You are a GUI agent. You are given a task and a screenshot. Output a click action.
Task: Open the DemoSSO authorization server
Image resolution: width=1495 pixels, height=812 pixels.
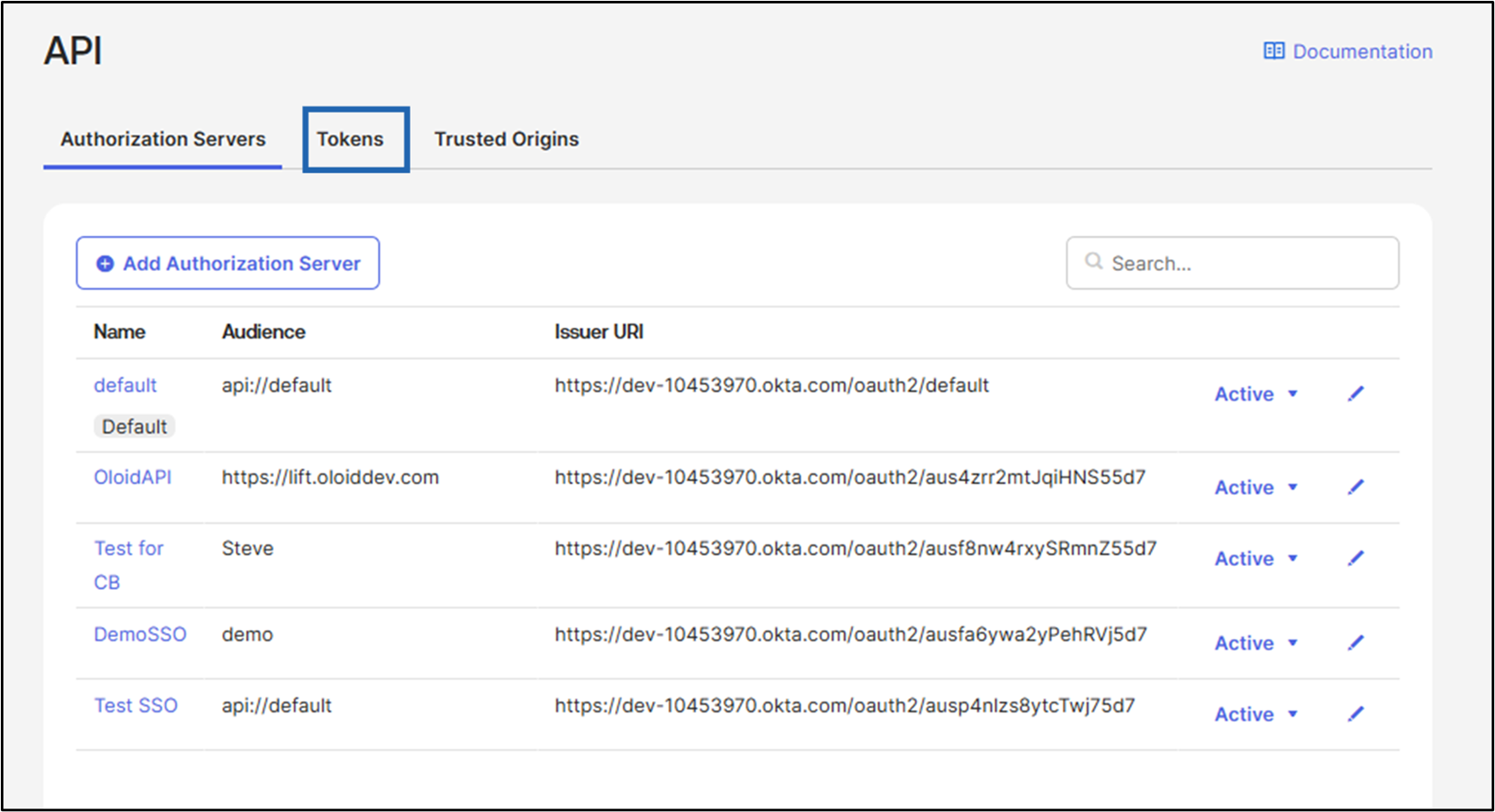click(x=140, y=635)
